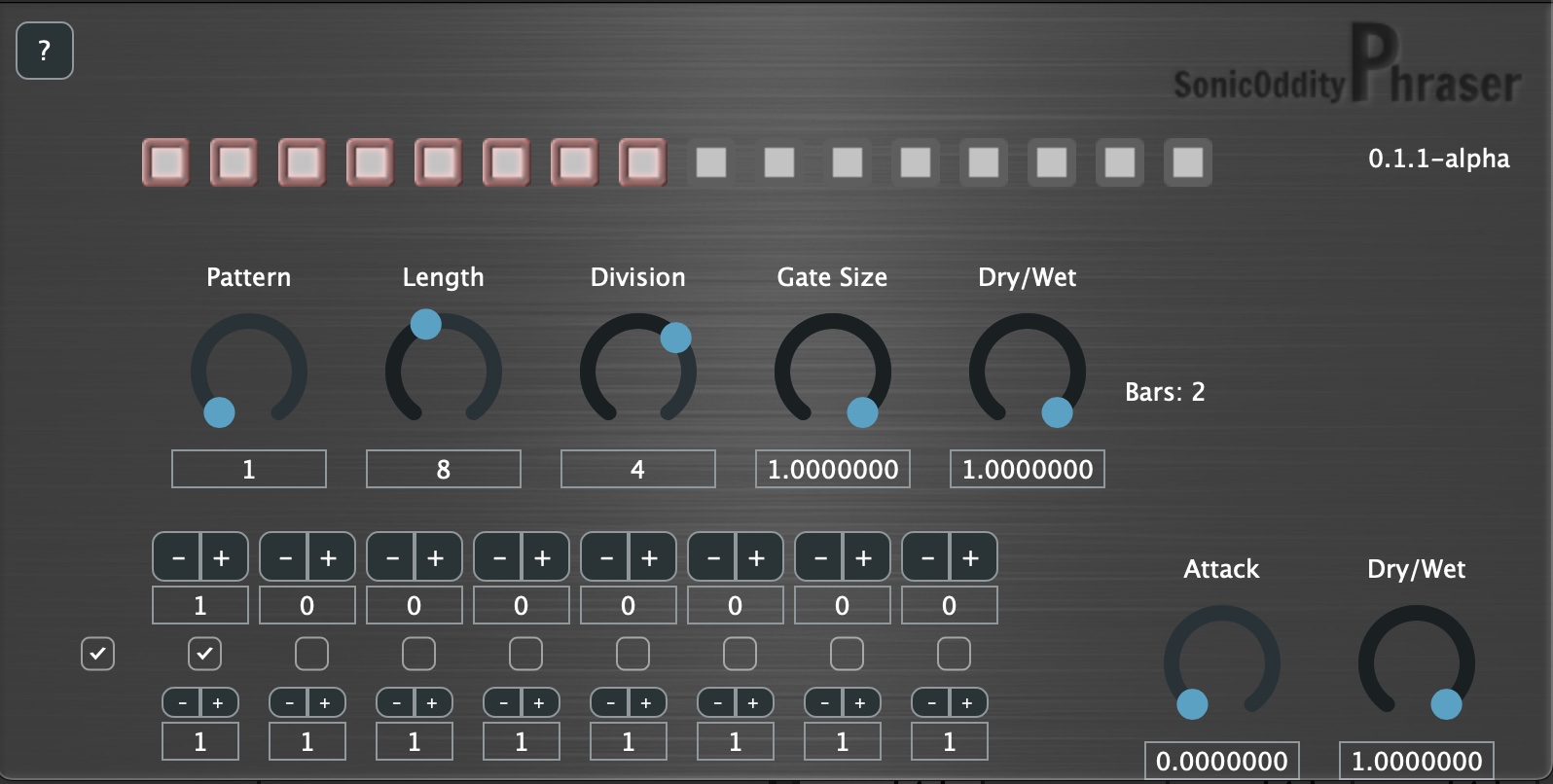
Task: Click second column's upper value field showing 0
Action: tap(307, 605)
